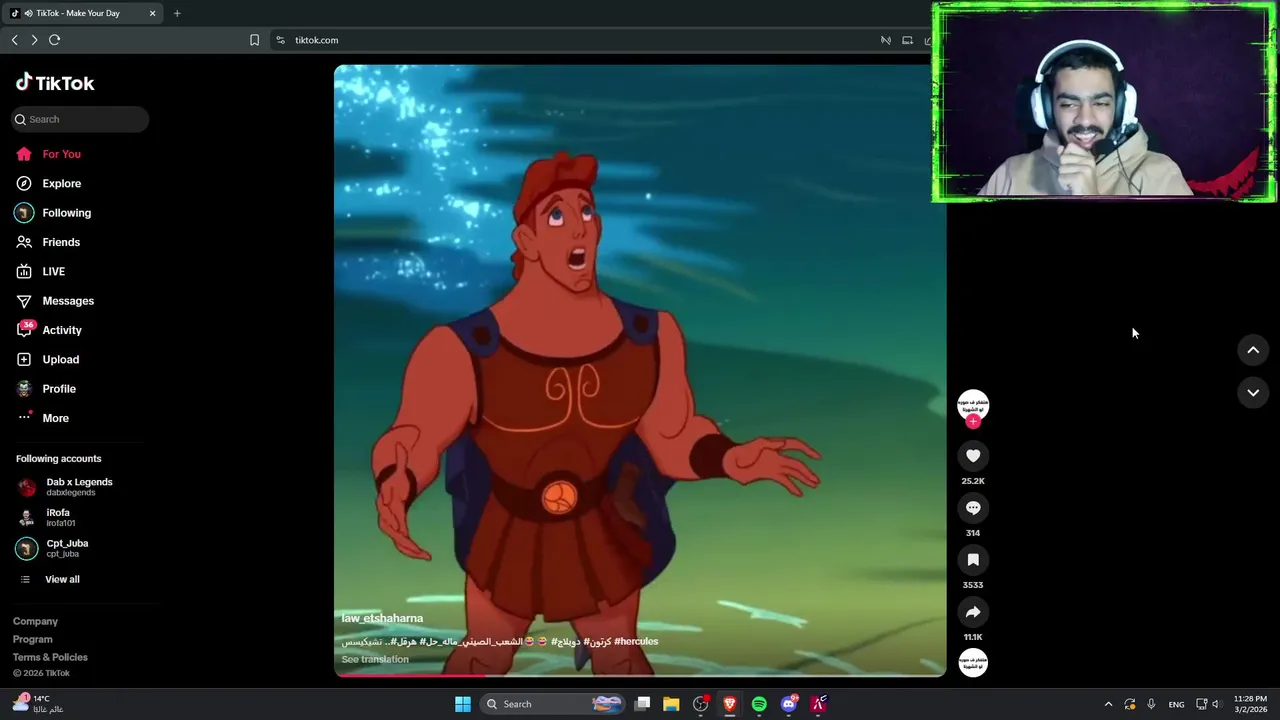Follow the creator with red plus button
This screenshot has height=720, width=1280.
tap(973, 422)
